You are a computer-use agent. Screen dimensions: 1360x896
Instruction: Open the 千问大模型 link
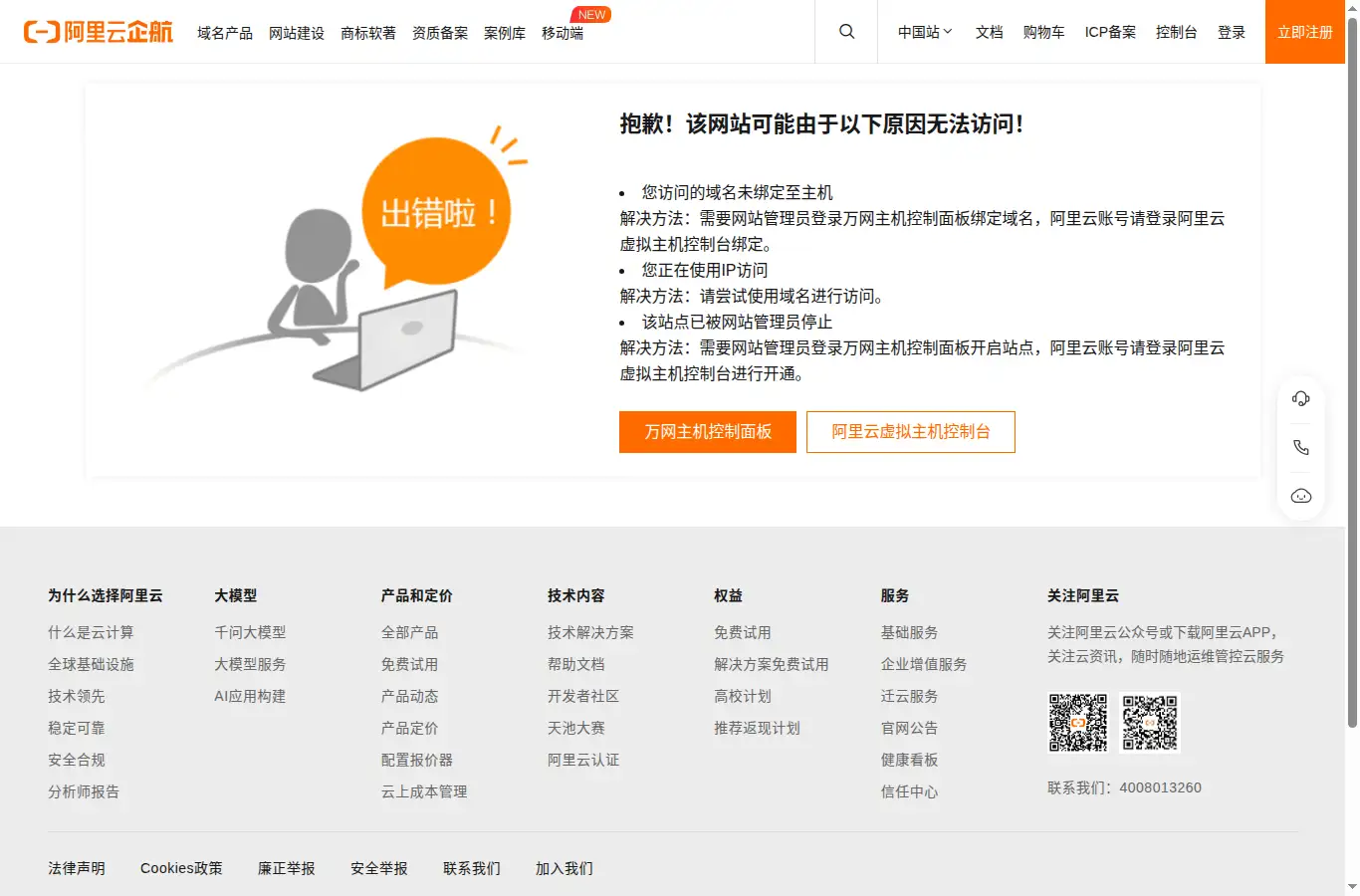coord(250,632)
